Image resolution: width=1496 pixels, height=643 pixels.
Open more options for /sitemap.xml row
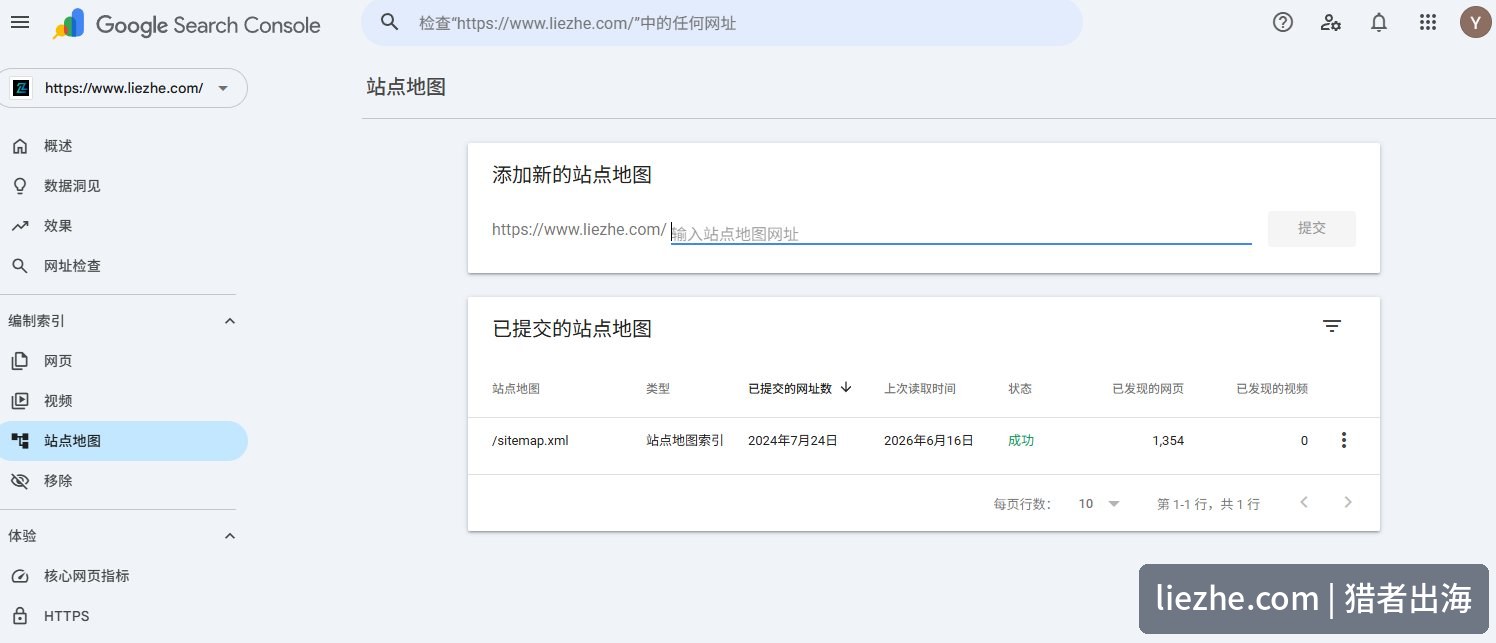(x=1344, y=440)
